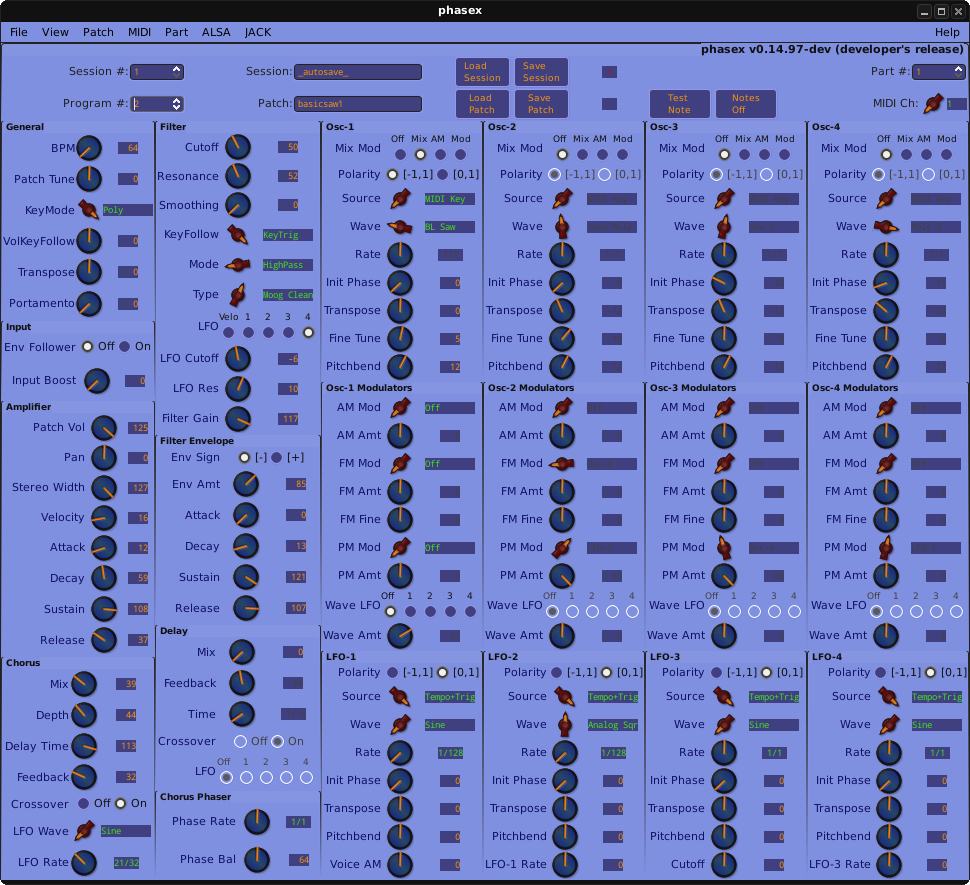
Task: Click the Osc-4 Wave selector knob
Action: 886,227
